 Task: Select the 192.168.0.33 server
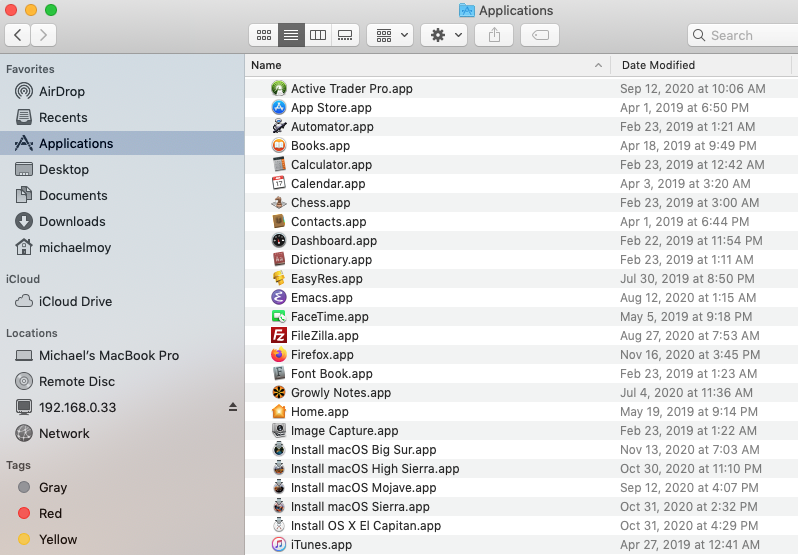pos(122,407)
